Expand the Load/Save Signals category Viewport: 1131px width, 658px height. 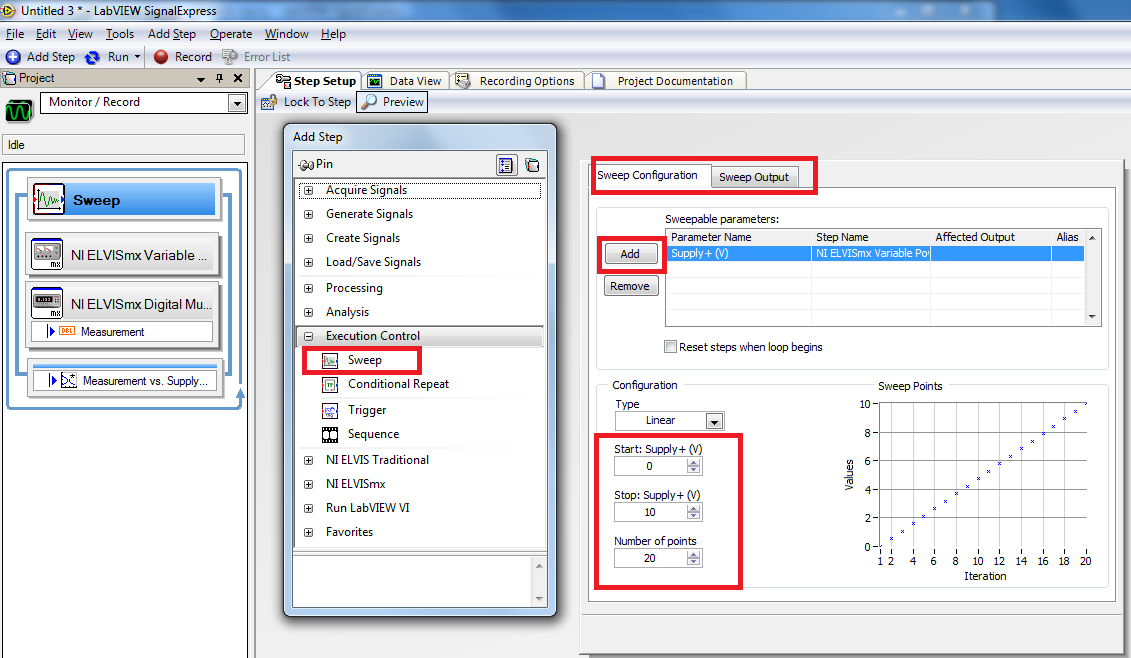coord(309,263)
